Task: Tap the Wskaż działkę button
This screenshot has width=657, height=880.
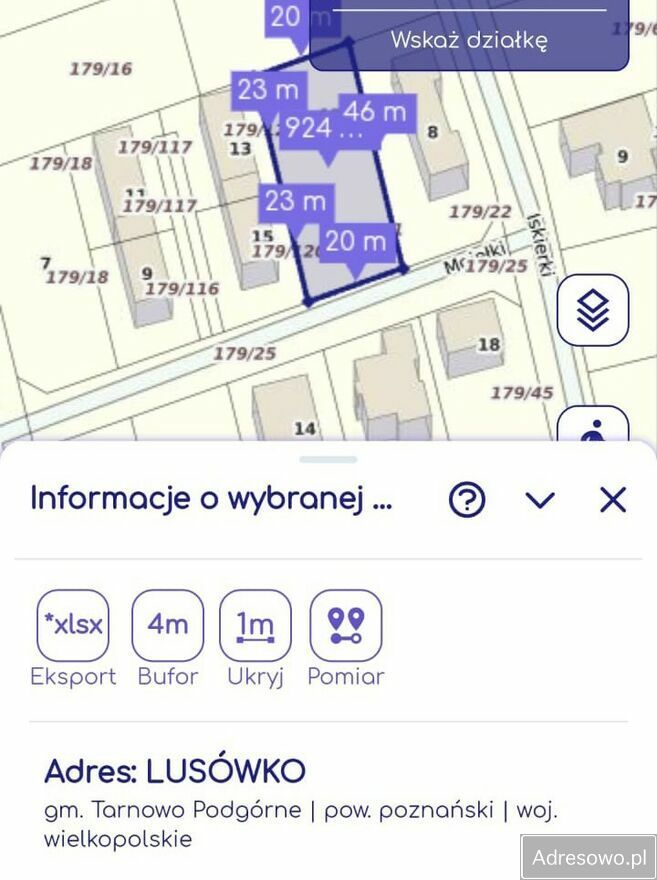Action: pos(469,39)
